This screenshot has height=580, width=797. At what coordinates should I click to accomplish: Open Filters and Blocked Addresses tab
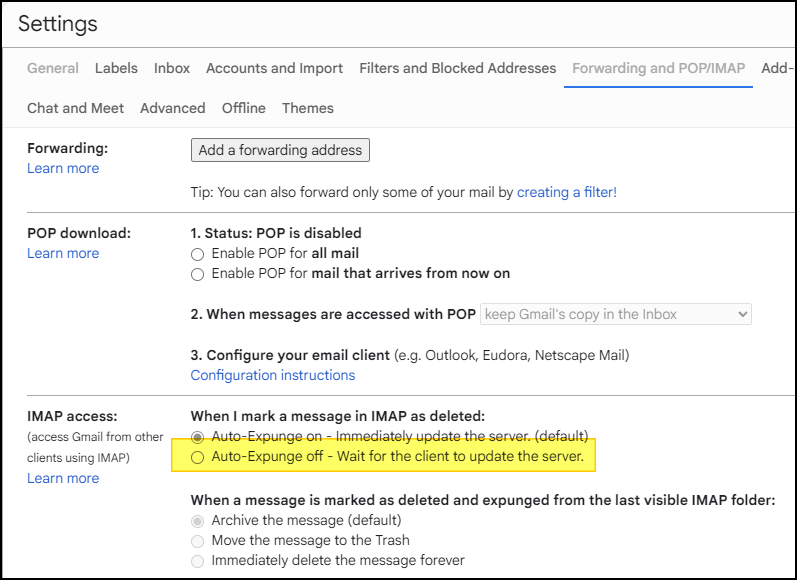pos(457,68)
